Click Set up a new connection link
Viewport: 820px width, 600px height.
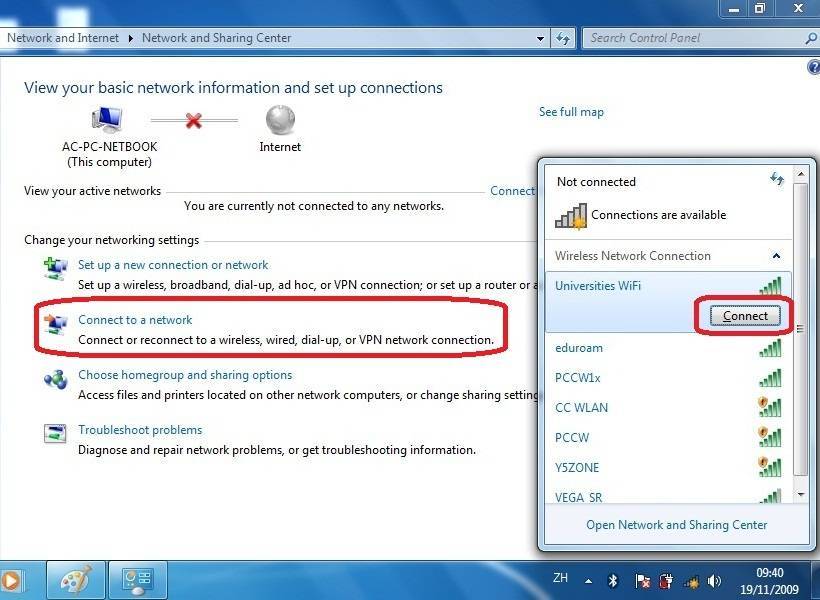[173, 265]
